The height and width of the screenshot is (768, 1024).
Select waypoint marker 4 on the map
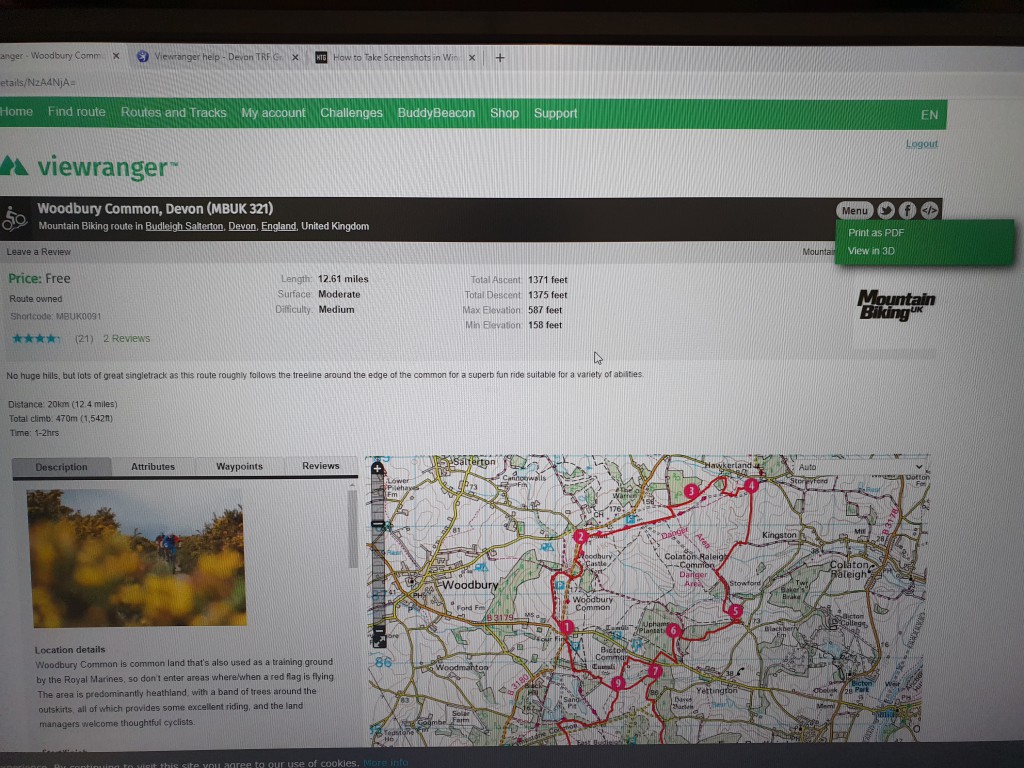click(751, 486)
